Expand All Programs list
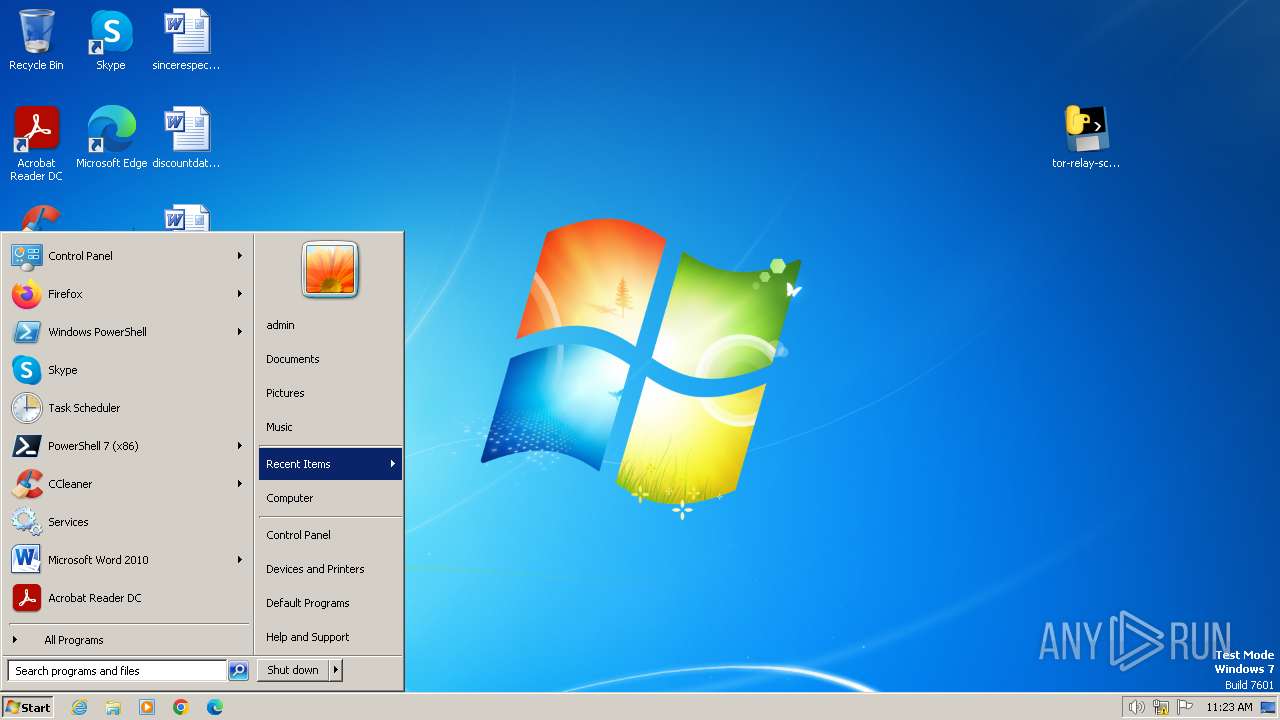 click(x=128, y=640)
